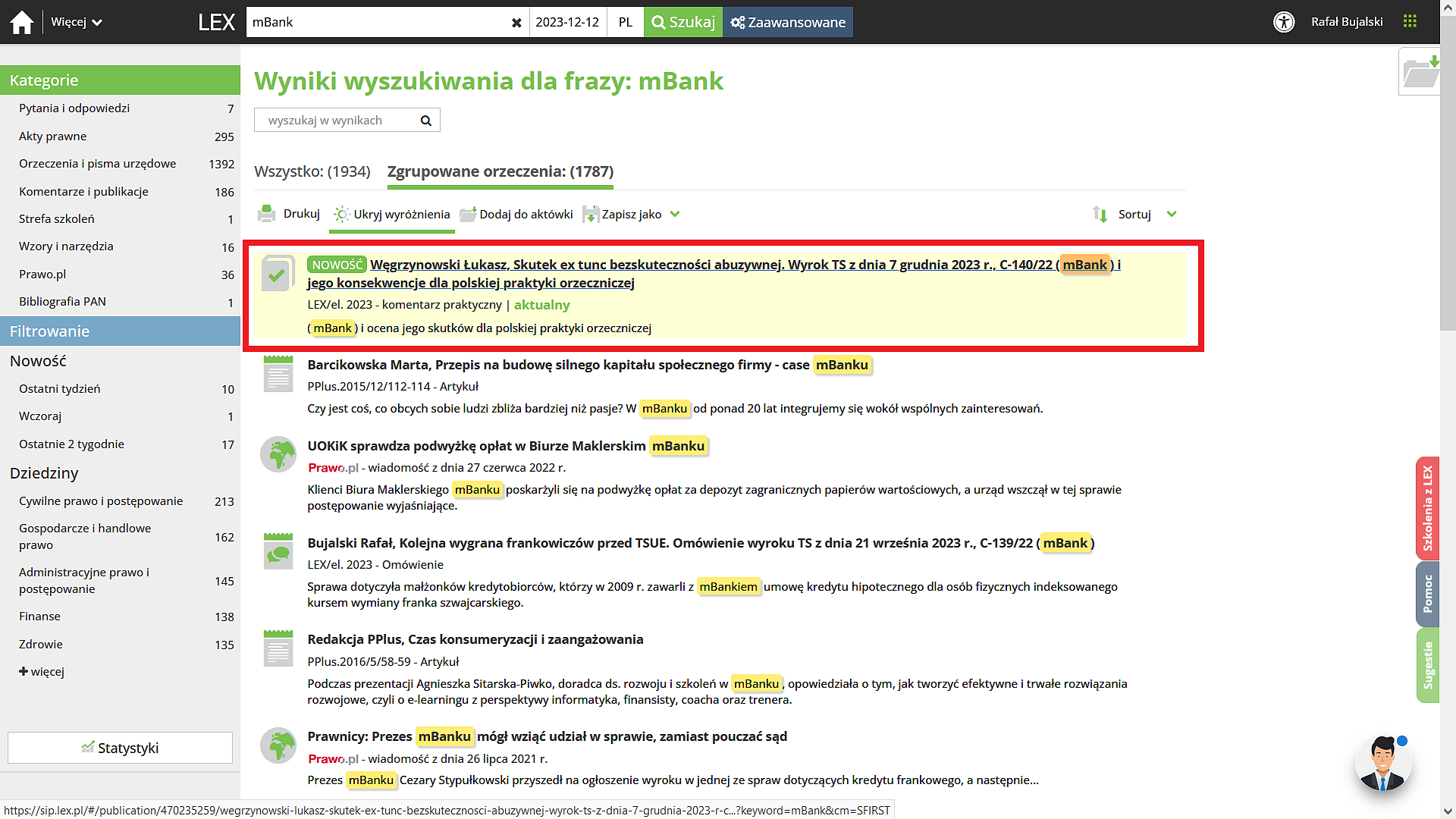
Task: Click globe icon of UOKiK news result
Action: coord(278,454)
